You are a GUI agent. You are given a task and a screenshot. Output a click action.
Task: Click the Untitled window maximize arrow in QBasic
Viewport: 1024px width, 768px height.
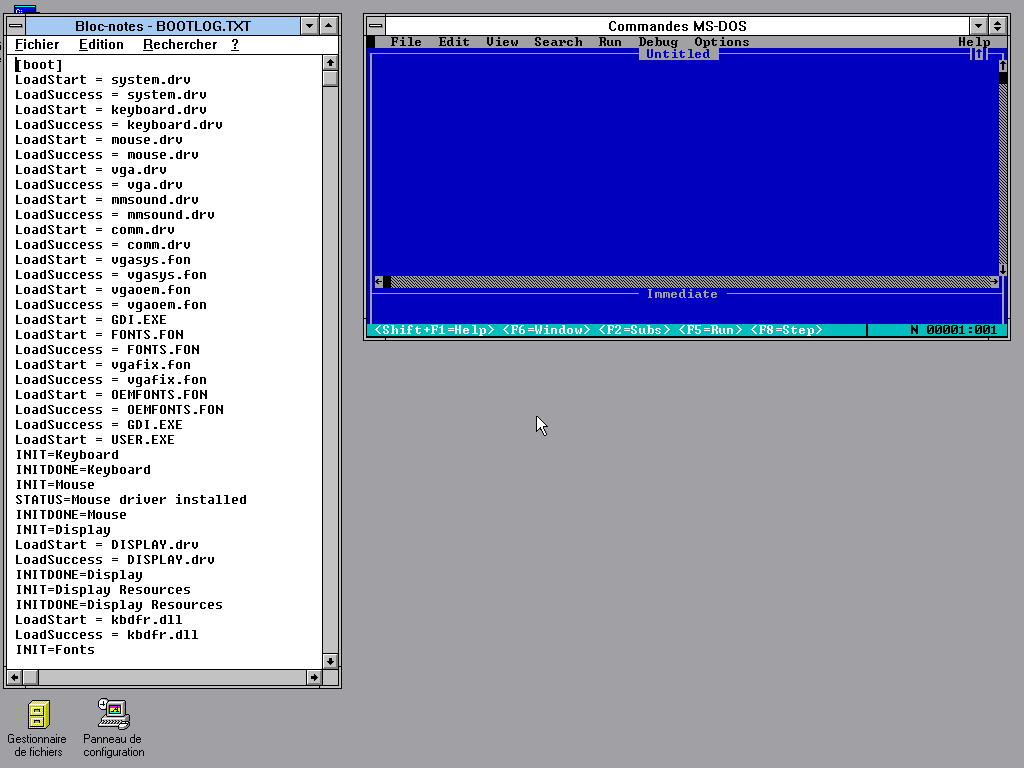point(979,54)
